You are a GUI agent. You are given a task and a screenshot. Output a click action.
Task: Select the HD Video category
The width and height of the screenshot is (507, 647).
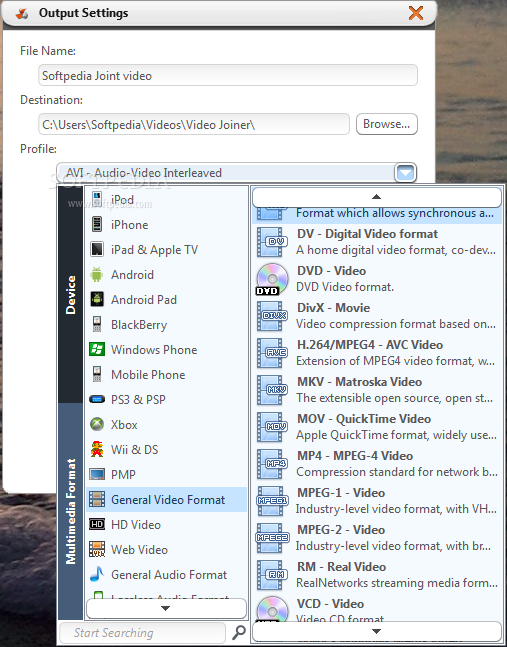click(x=166, y=524)
